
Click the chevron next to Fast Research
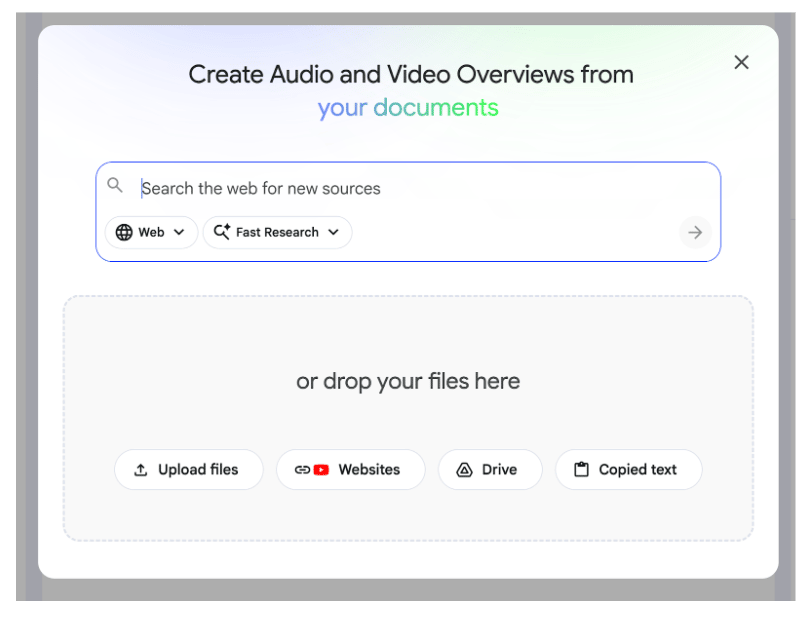click(x=333, y=232)
